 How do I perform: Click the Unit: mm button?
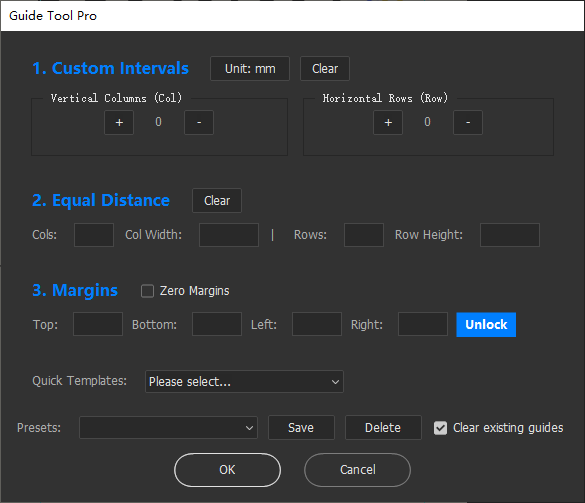coord(250,69)
